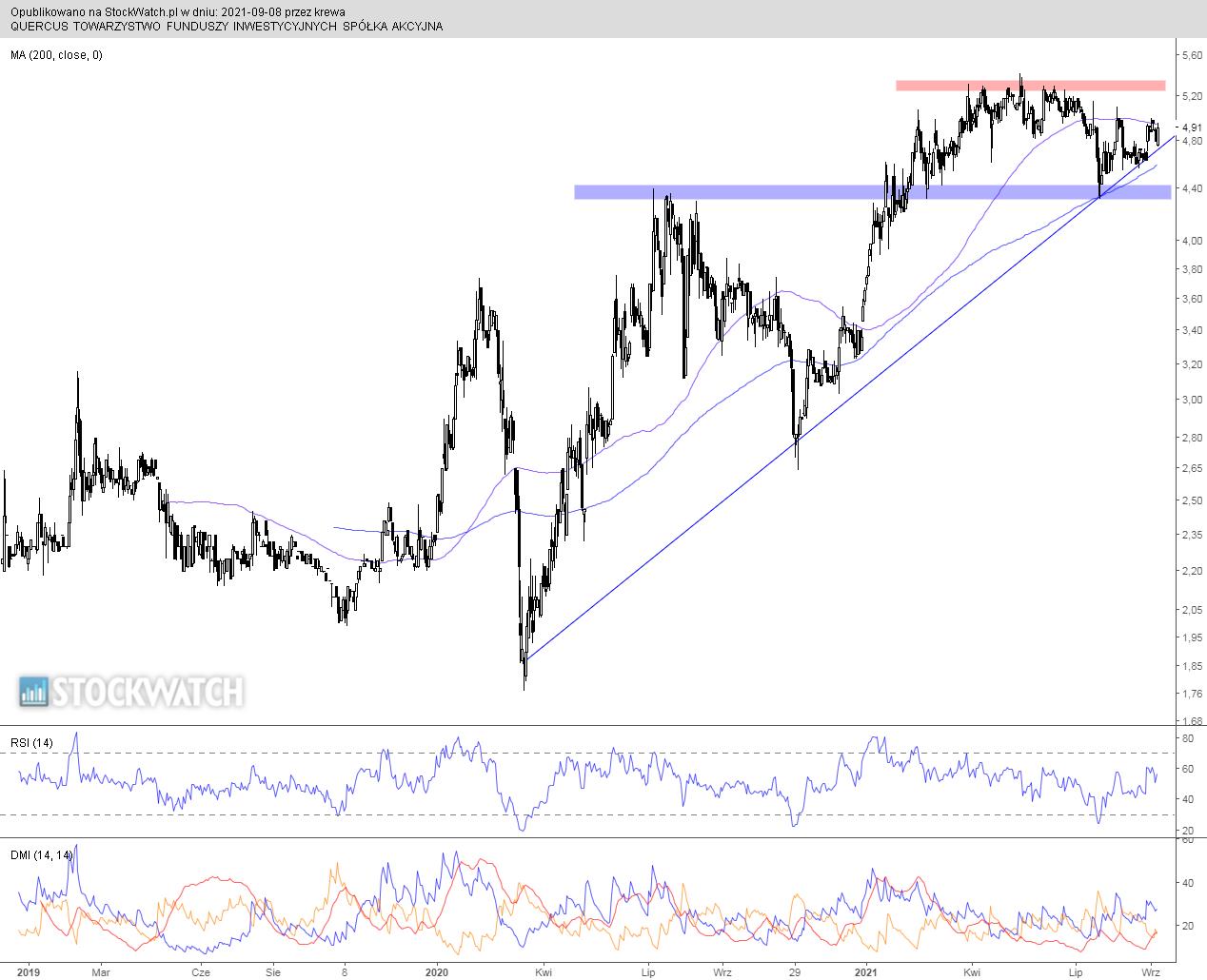The width and height of the screenshot is (1207, 980).
Task: Click the 1,85 price axis label
Action: click(x=1190, y=666)
